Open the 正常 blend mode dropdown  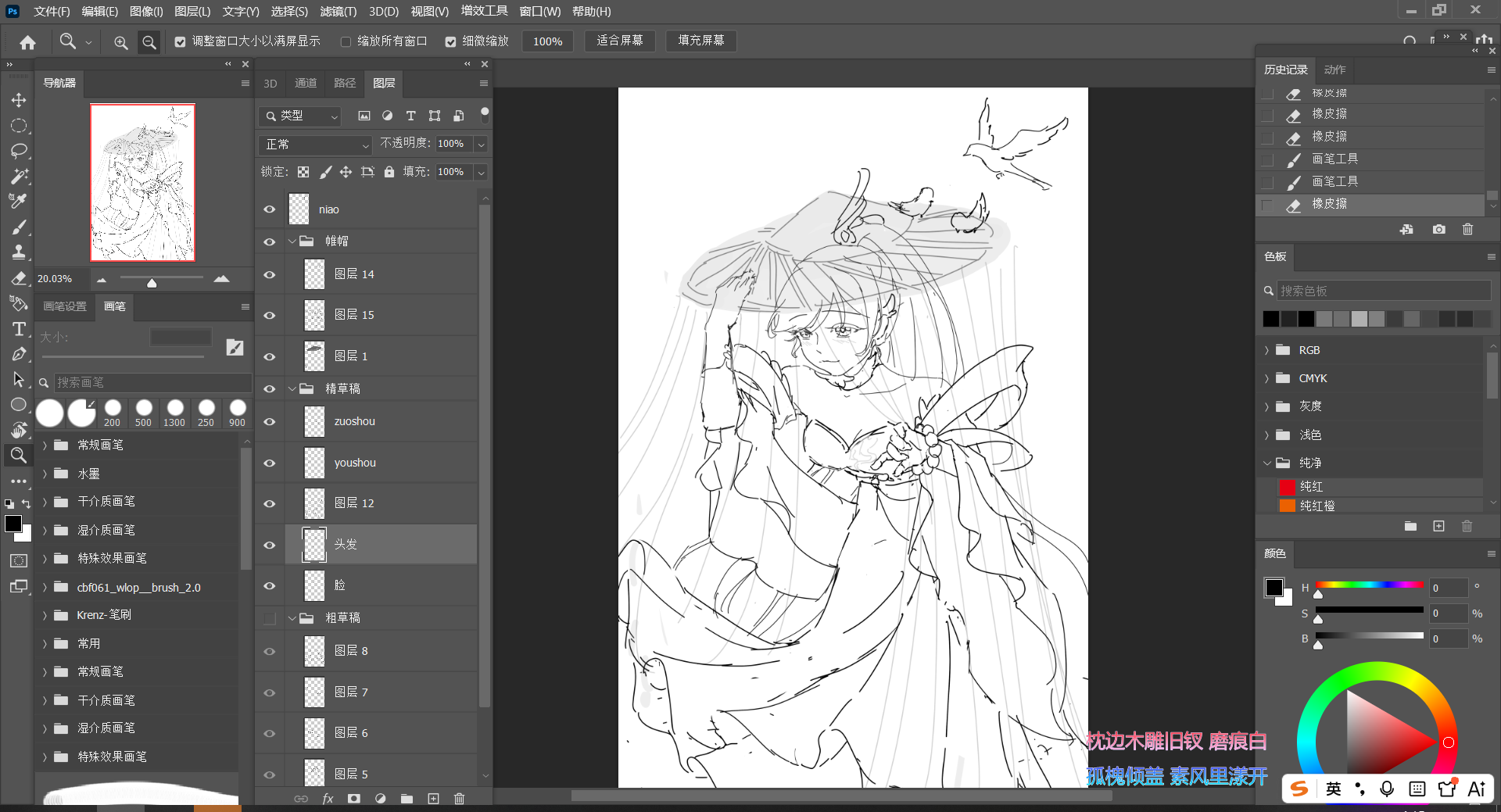tap(316, 145)
